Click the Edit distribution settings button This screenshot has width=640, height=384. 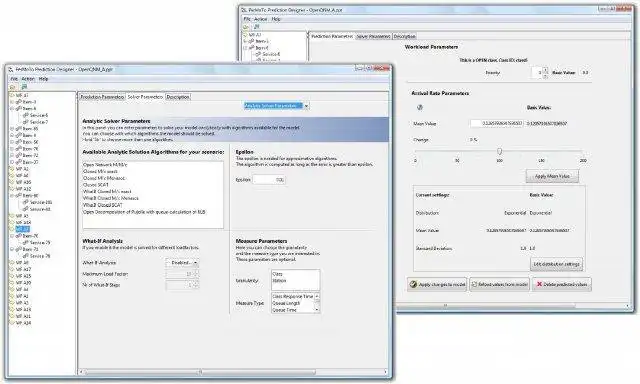coord(556,264)
